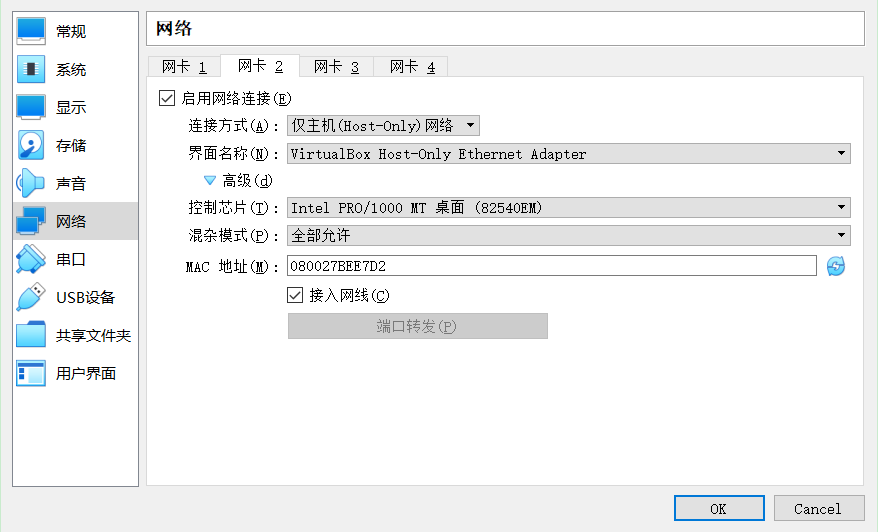
Task: Select 存储 label in sidebar
Action: coord(71,146)
